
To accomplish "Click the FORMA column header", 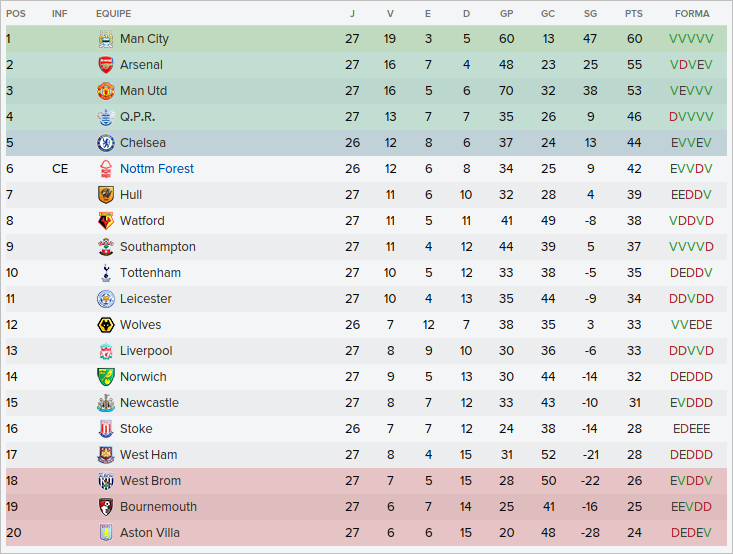I will point(692,14).
